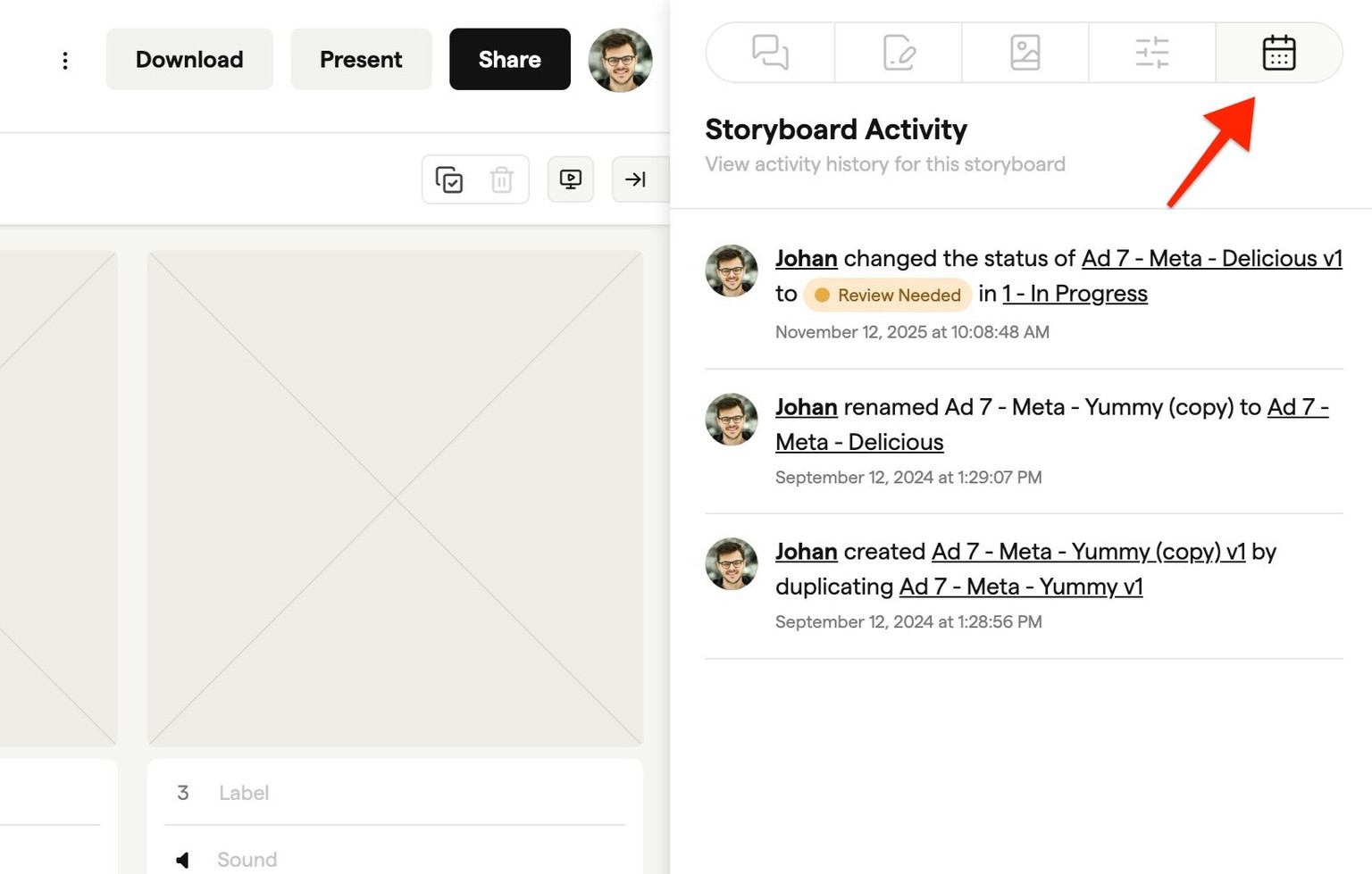
Task: Open the user profile avatar menu
Action: (620, 60)
